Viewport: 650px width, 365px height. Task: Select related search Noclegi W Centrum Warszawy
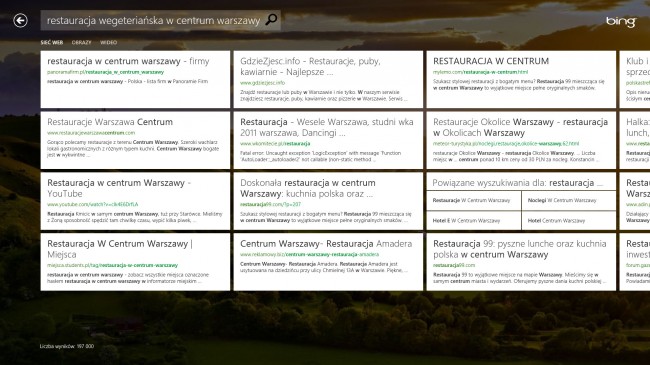569,200
